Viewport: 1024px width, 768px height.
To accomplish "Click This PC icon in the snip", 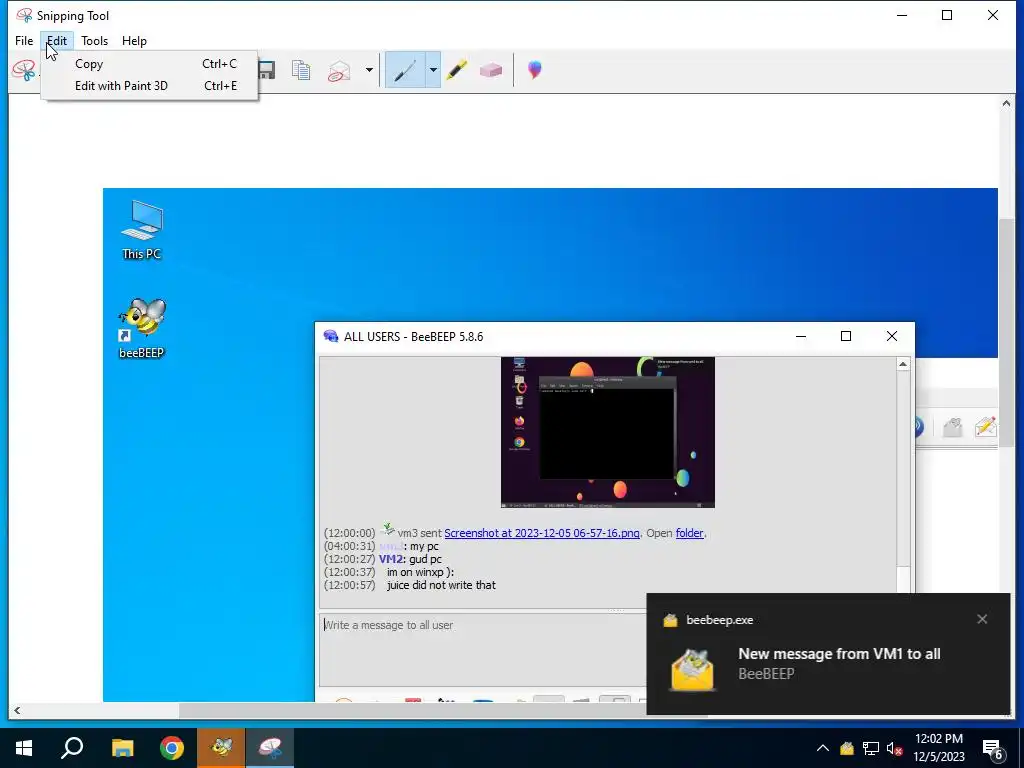I will [x=142, y=230].
